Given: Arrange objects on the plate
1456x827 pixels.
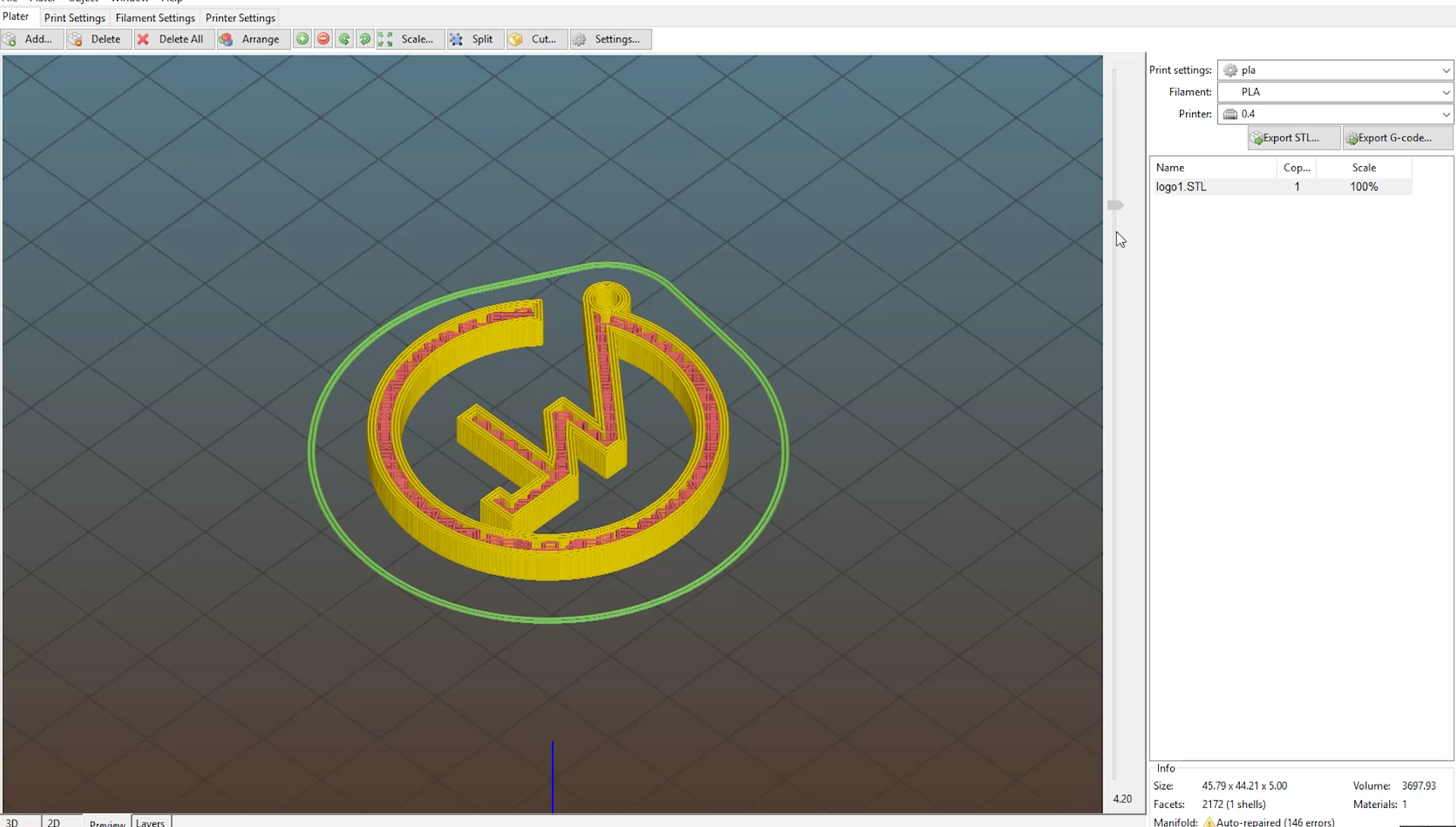Looking at the screenshot, I should 253,39.
